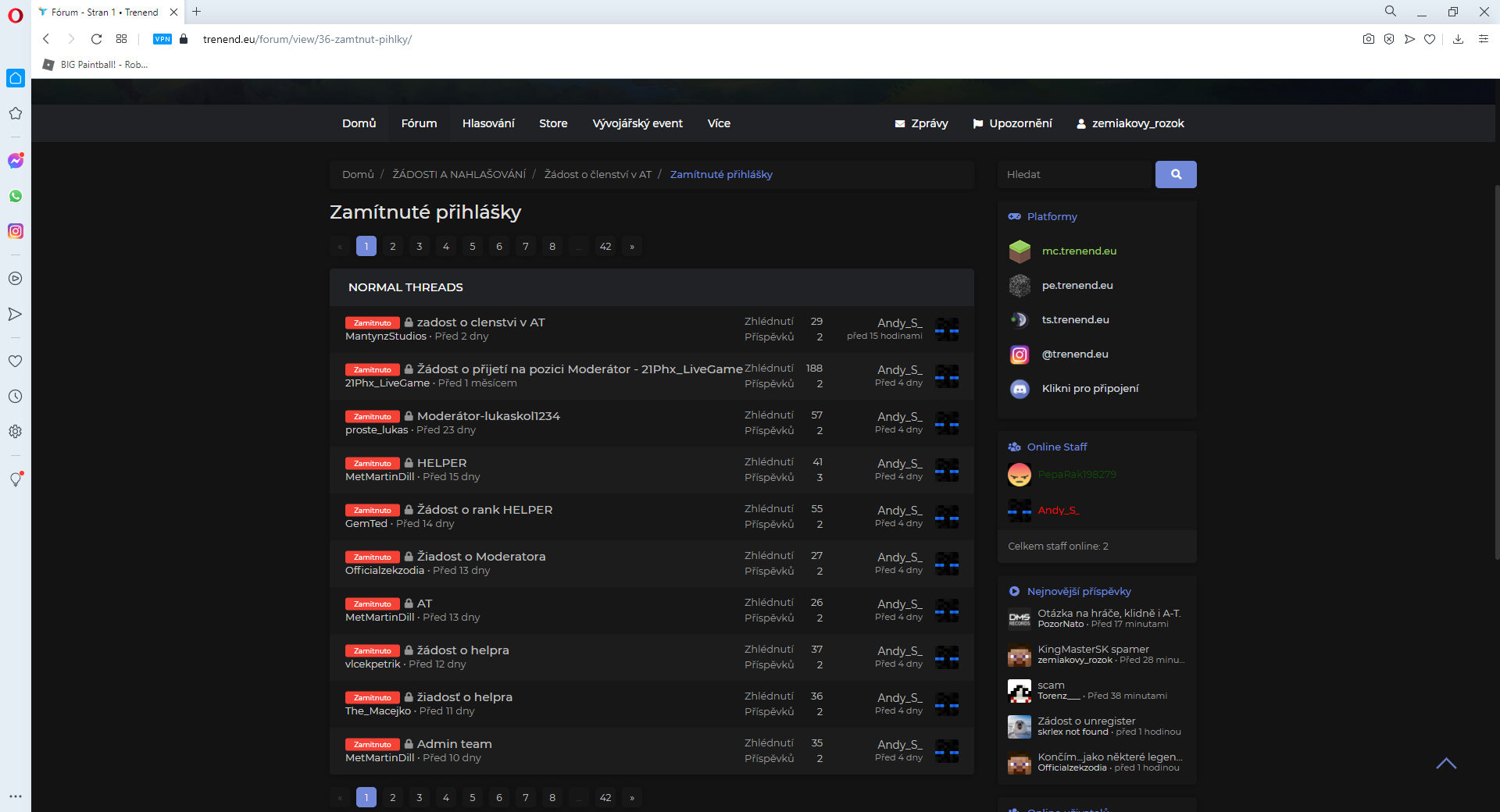The height and width of the screenshot is (812, 1500).
Task: Open WhatsApp in the Opera sidebar
Action: pos(16,196)
